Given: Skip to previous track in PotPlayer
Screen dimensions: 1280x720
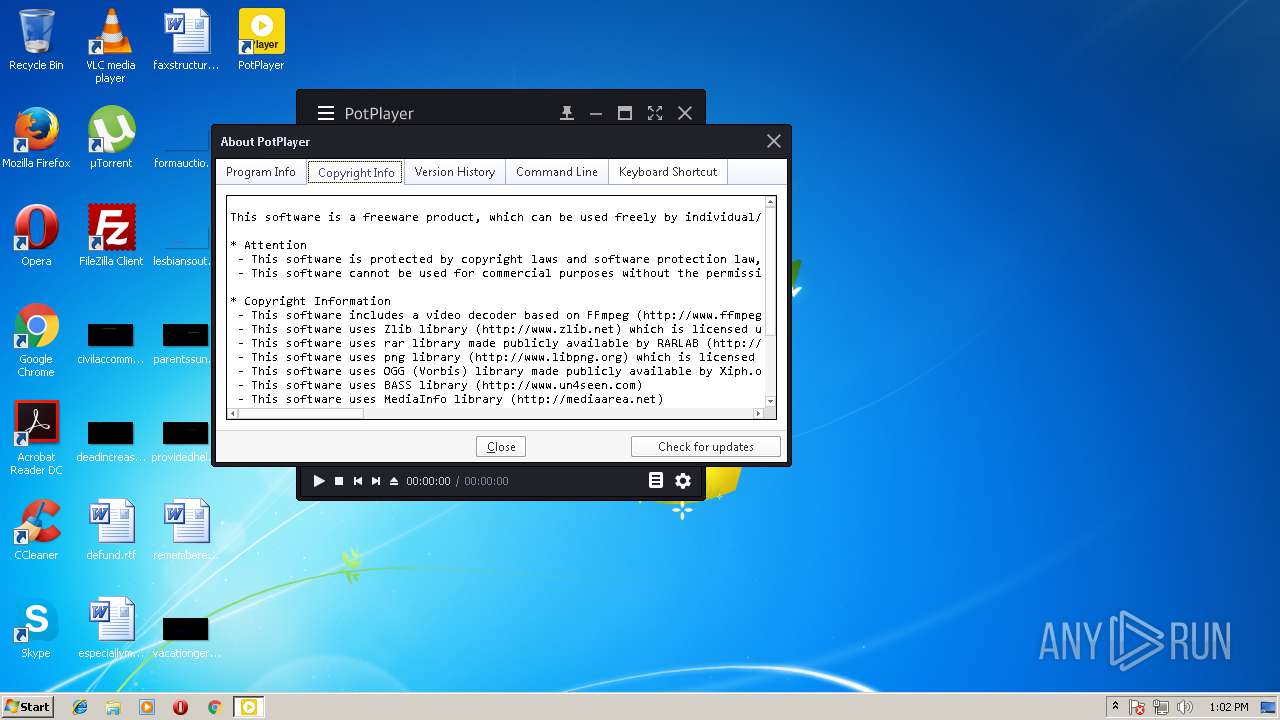Looking at the screenshot, I should 358,481.
